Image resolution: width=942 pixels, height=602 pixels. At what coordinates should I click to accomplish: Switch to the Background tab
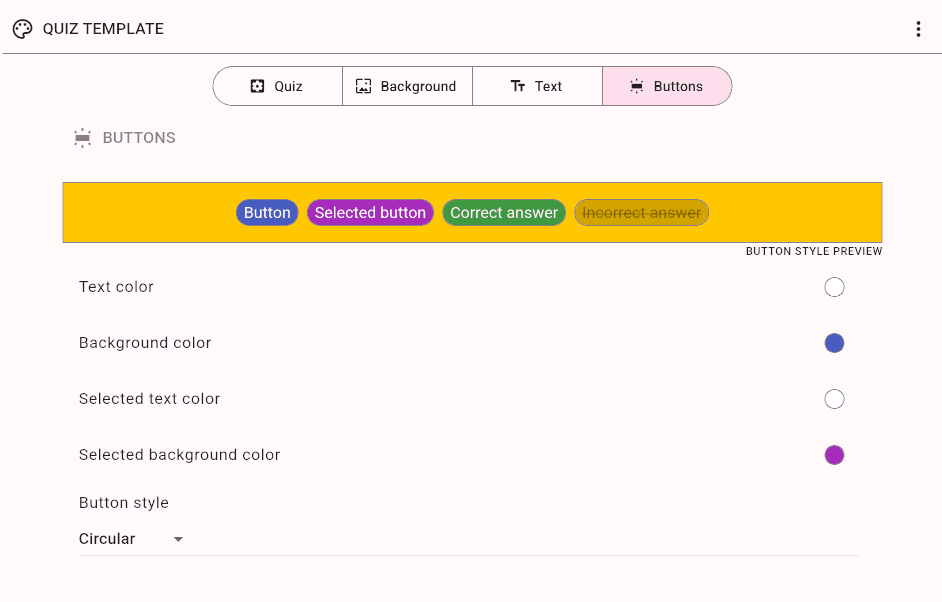click(406, 86)
